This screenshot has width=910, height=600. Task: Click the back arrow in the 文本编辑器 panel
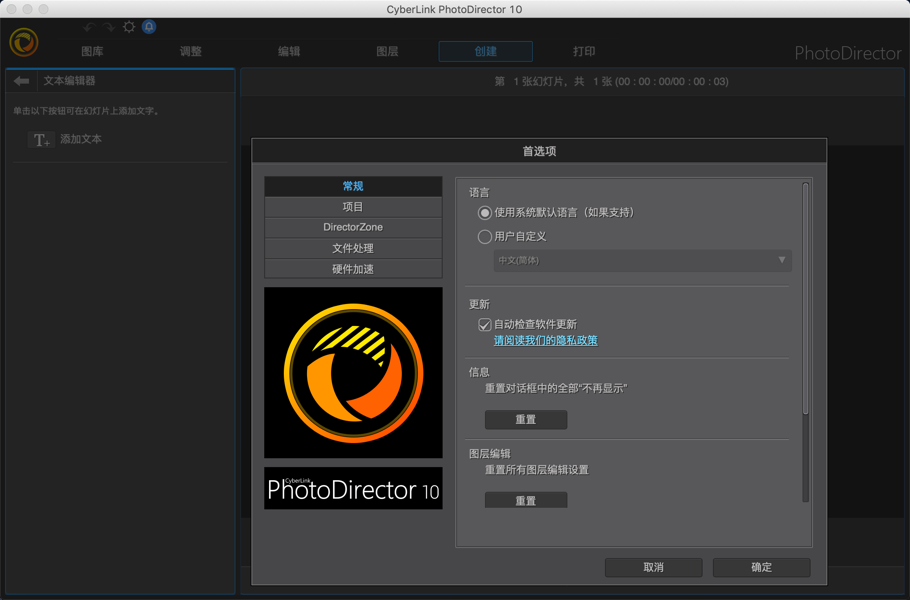coord(20,81)
